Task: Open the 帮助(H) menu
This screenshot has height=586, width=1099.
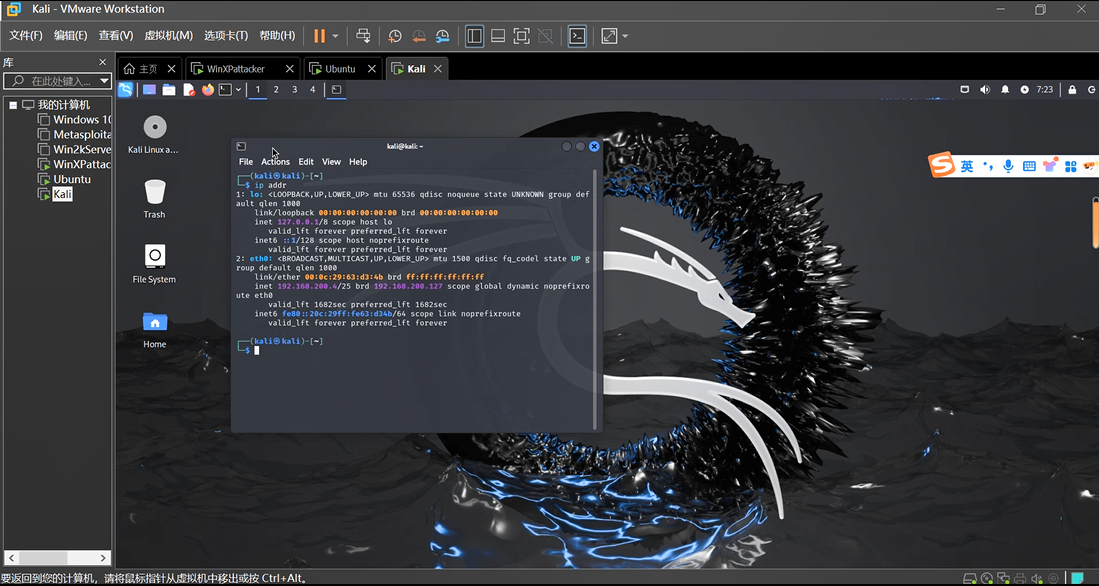Action: 277,35
